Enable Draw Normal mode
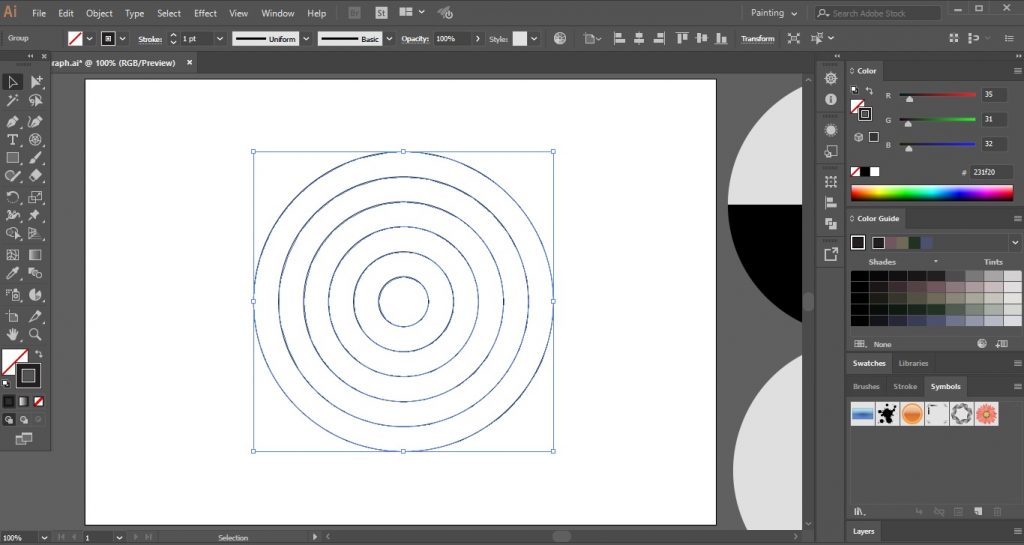The height and width of the screenshot is (545, 1024). tap(8, 420)
